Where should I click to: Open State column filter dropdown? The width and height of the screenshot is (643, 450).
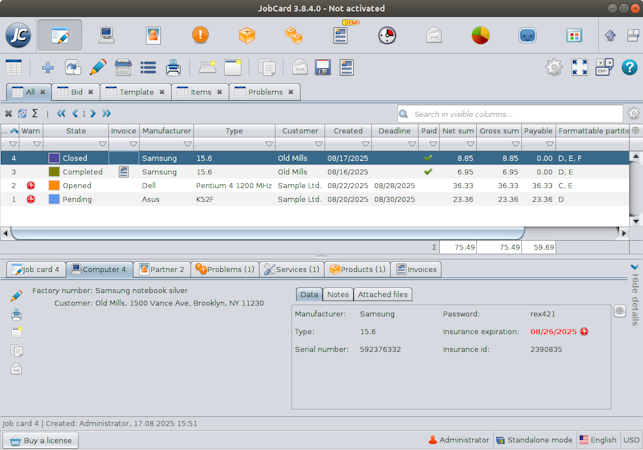[103, 144]
